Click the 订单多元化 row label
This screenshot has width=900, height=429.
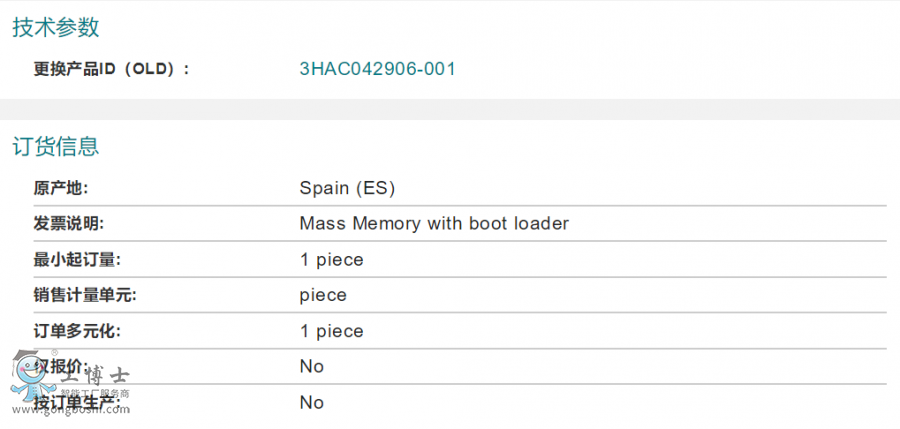tap(77, 331)
